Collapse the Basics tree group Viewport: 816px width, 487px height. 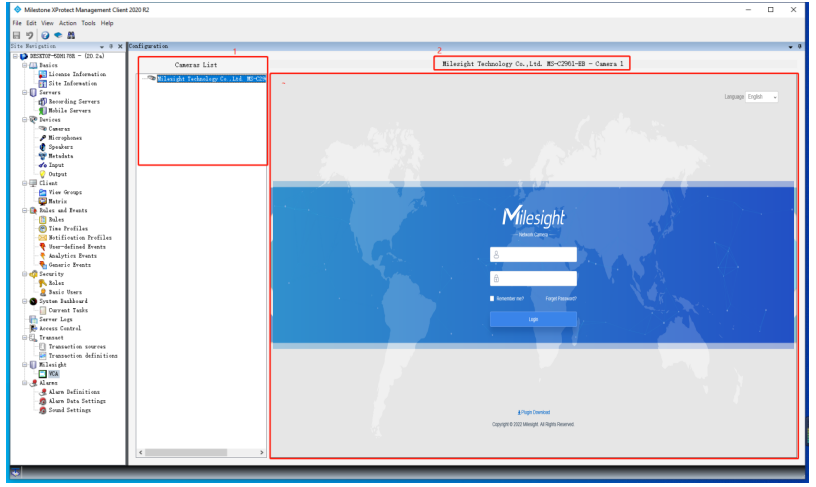pos(24,66)
